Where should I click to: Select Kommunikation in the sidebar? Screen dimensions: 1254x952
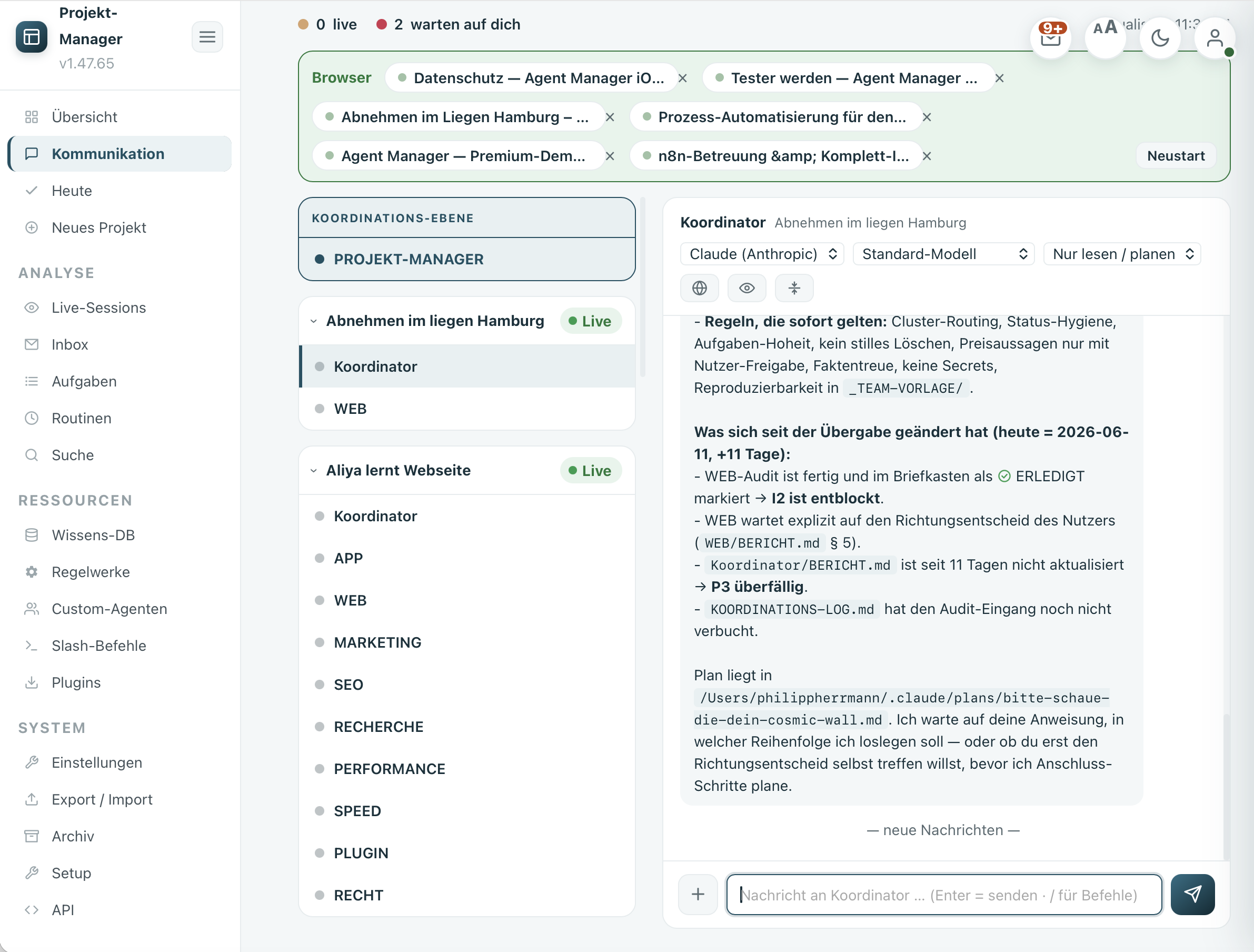coord(120,154)
